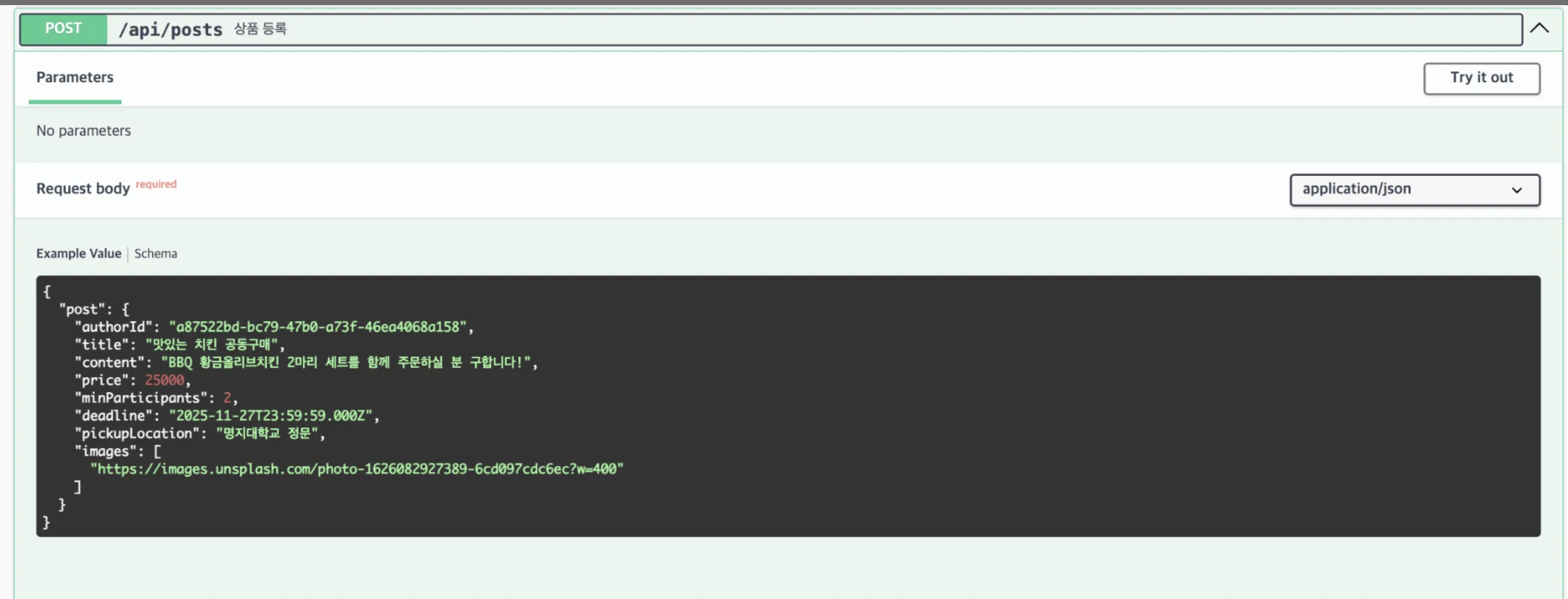
Task: Click the red required marker
Action: point(156,184)
